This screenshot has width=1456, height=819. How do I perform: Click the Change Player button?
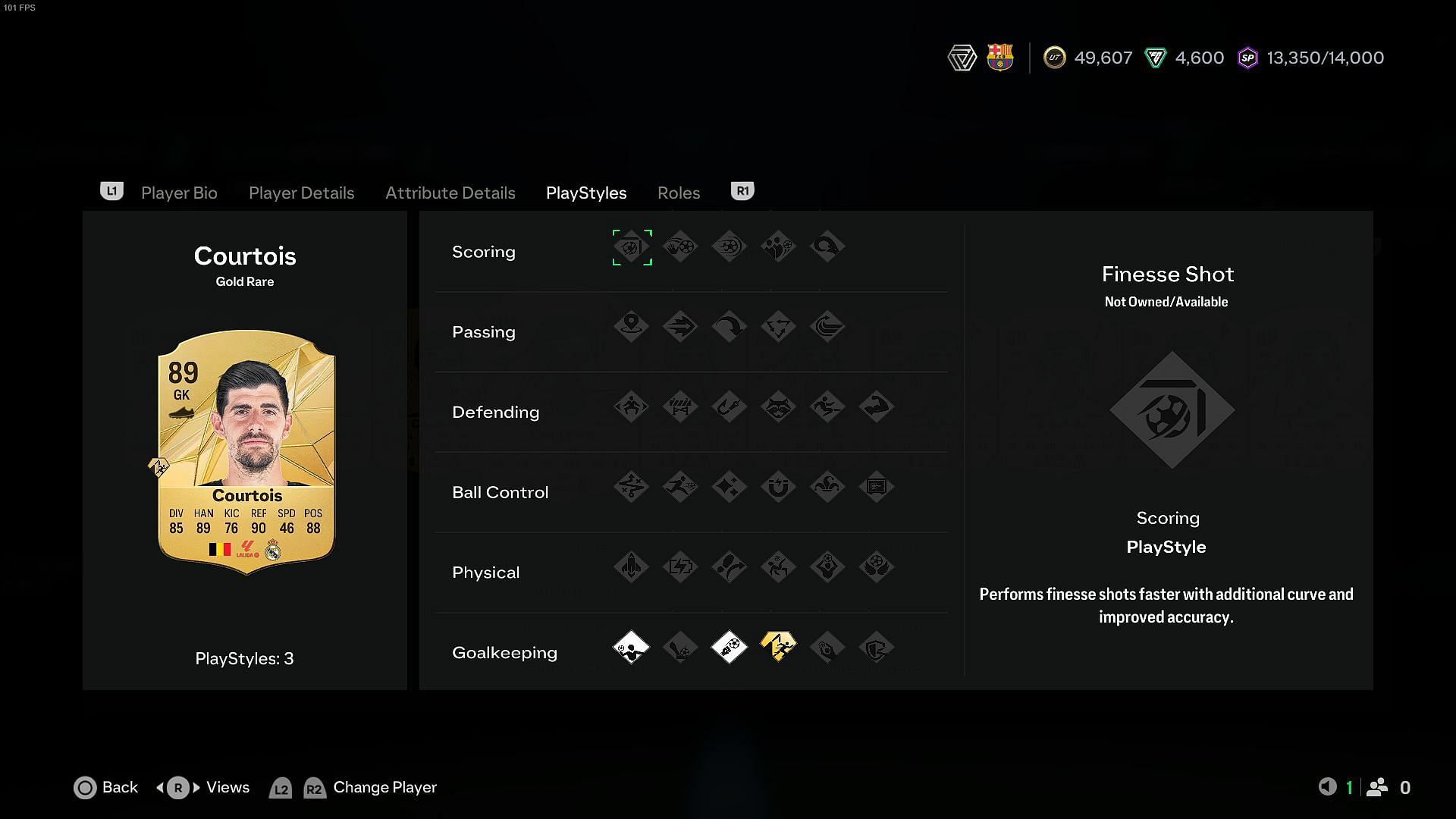click(384, 787)
